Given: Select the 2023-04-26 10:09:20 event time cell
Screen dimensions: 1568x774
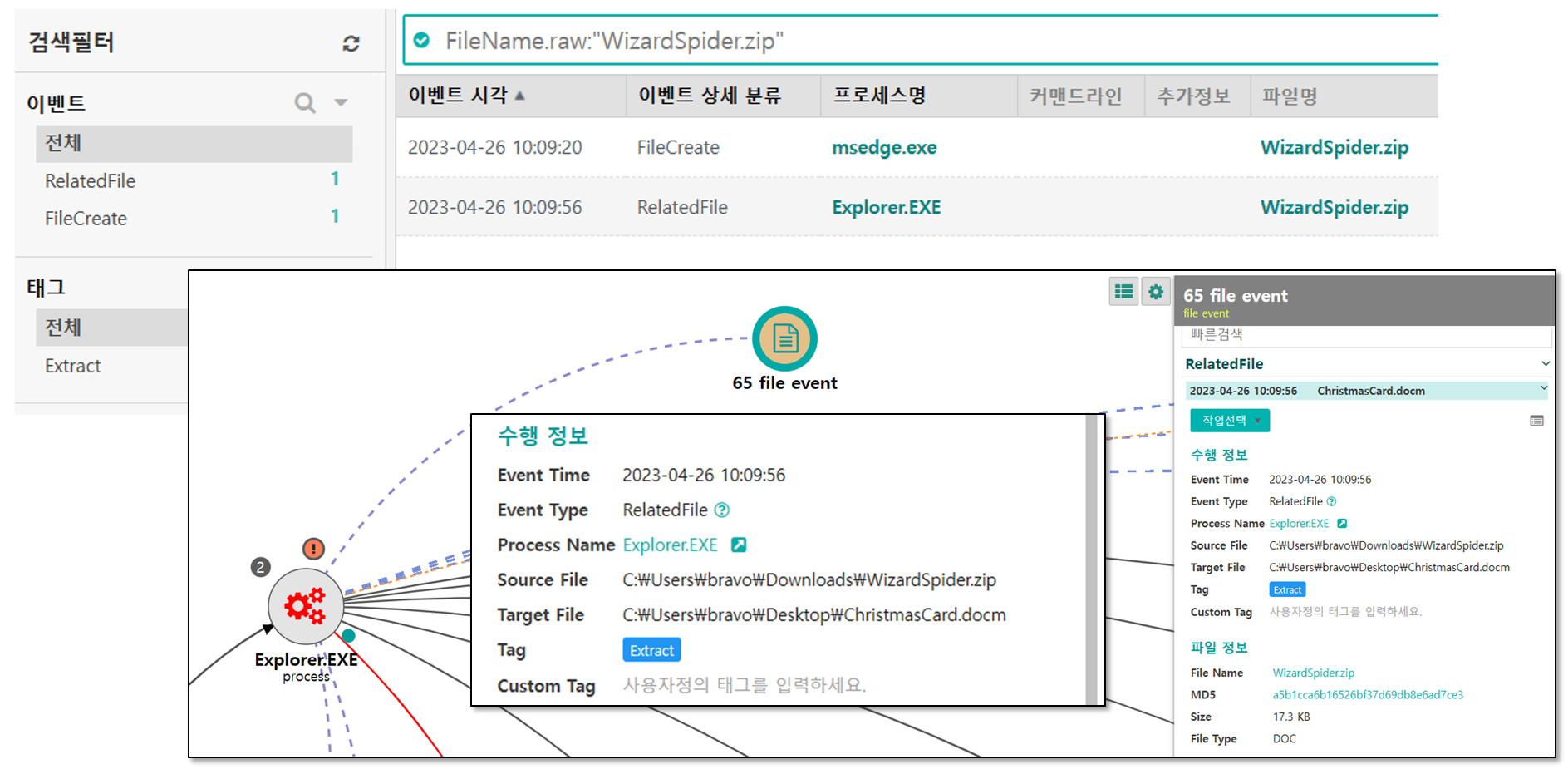Looking at the screenshot, I should click(x=495, y=147).
